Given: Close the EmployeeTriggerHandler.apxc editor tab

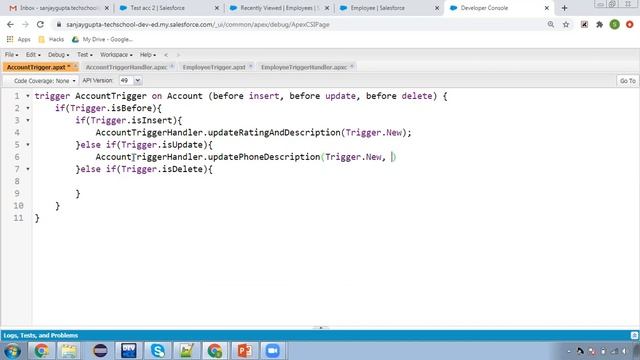Looking at the screenshot, I should click(x=352, y=67).
